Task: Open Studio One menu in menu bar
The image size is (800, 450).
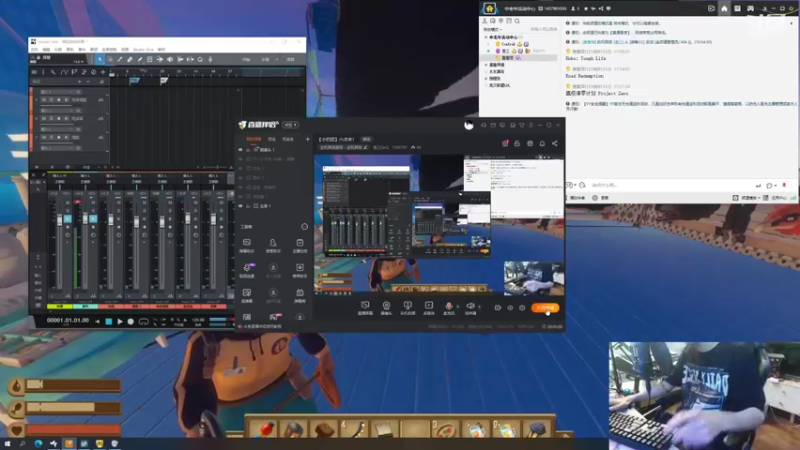Action: tap(143, 49)
